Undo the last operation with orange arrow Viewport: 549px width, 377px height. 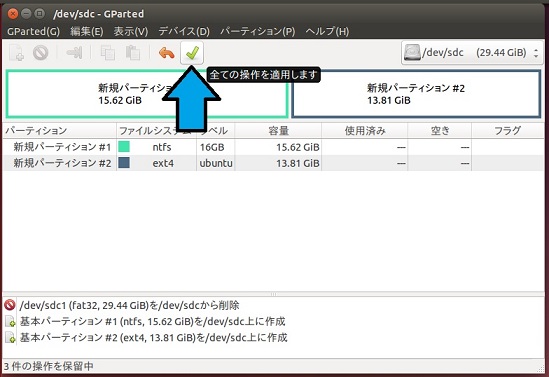tap(166, 53)
